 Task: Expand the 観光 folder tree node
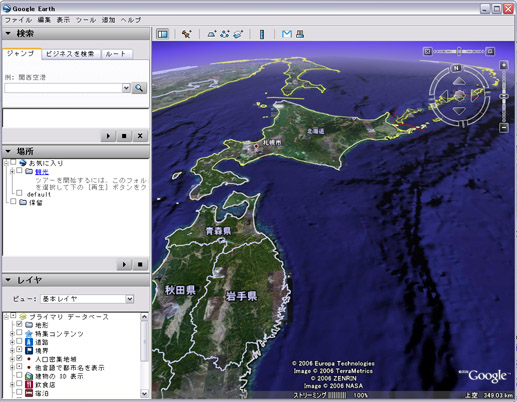point(12,171)
